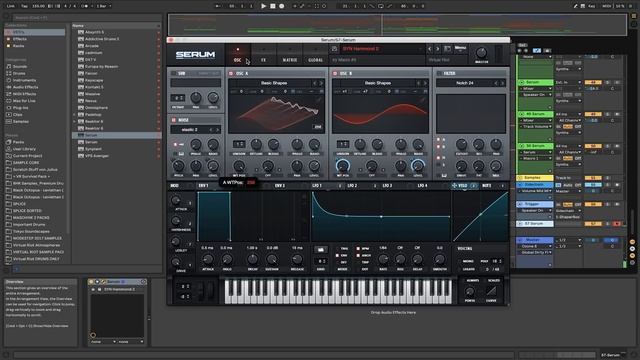Click OSC B LEVEL knob
This screenshot has height=360, width=640.
click(418, 165)
